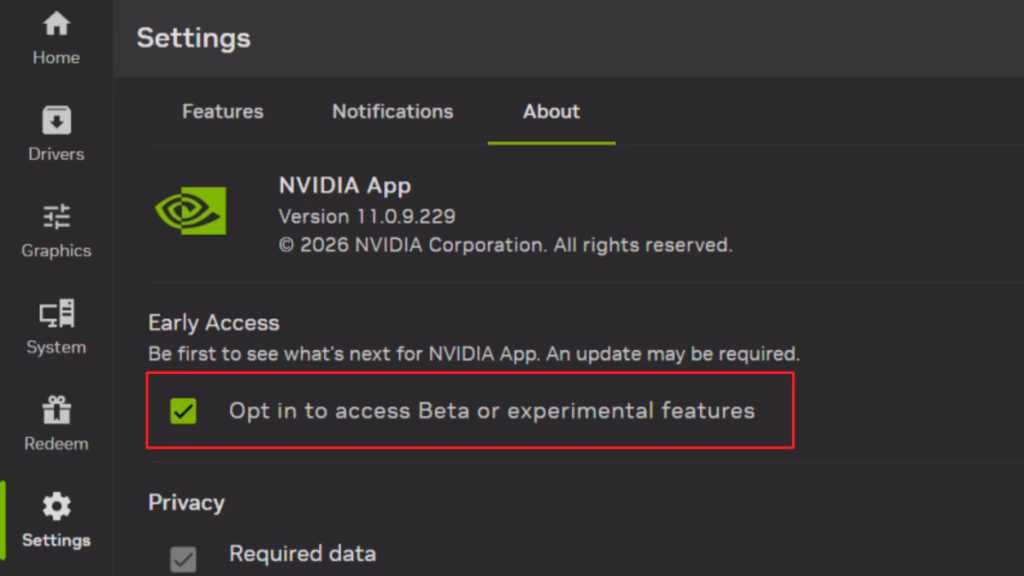
Task: Click the 'Opt in to access Beta or experimental features' label
Action: [492, 411]
